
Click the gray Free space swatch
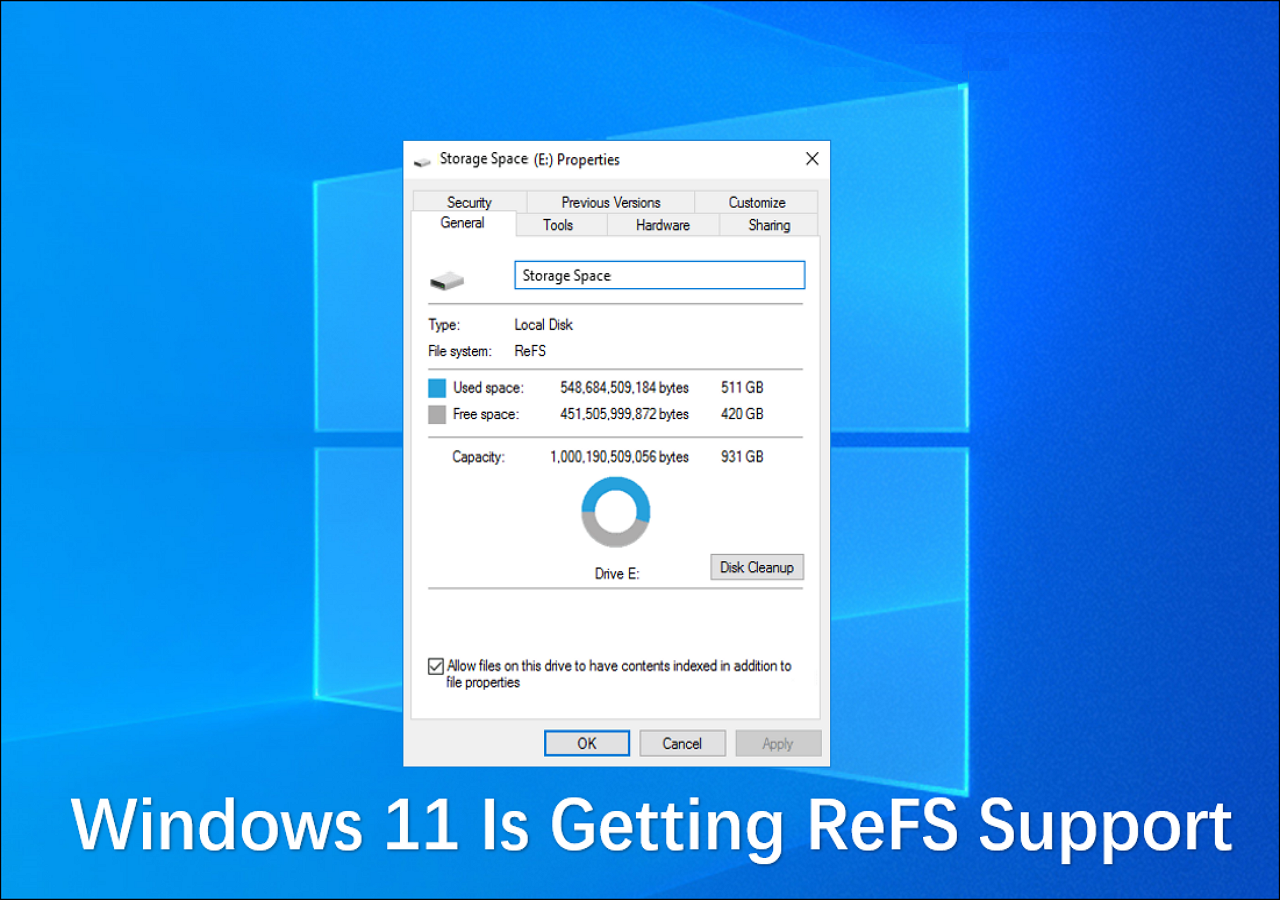tap(437, 414)
